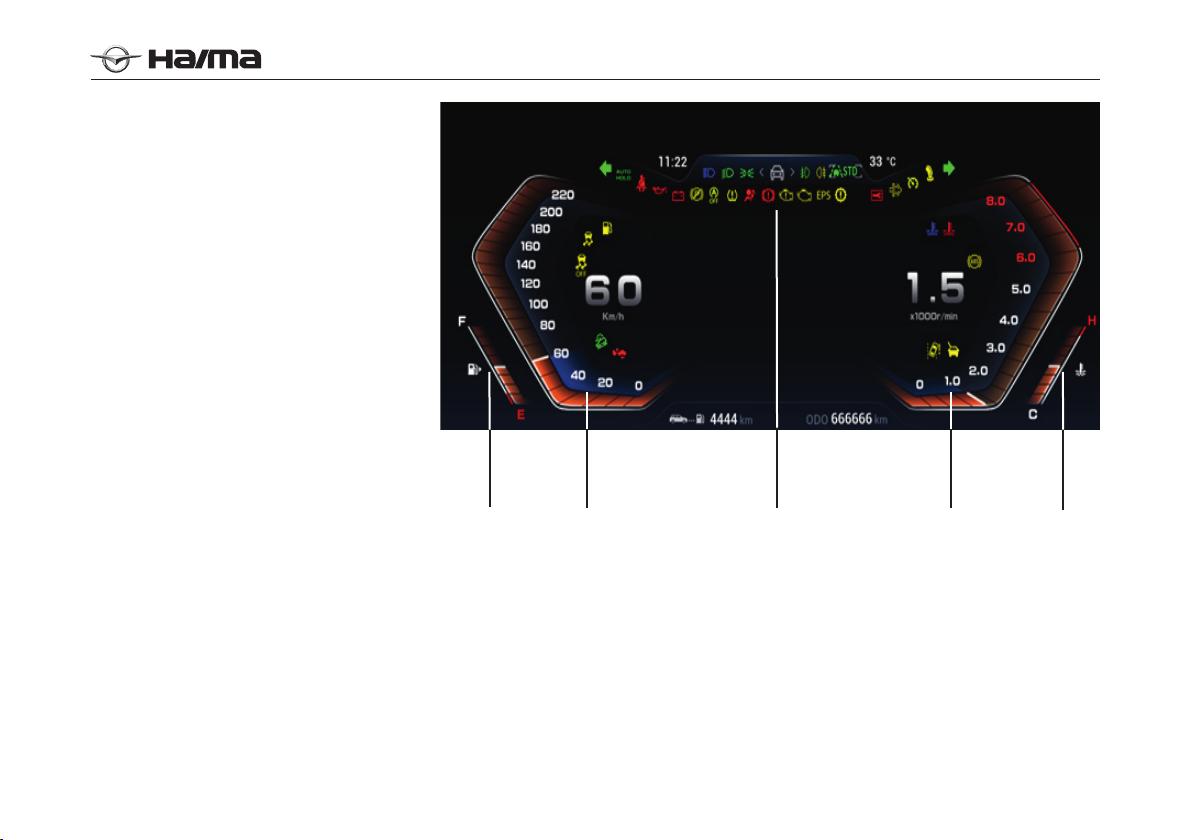
Task: Click the 8.0 mark on tachometer
Action: tap(995, 201)
